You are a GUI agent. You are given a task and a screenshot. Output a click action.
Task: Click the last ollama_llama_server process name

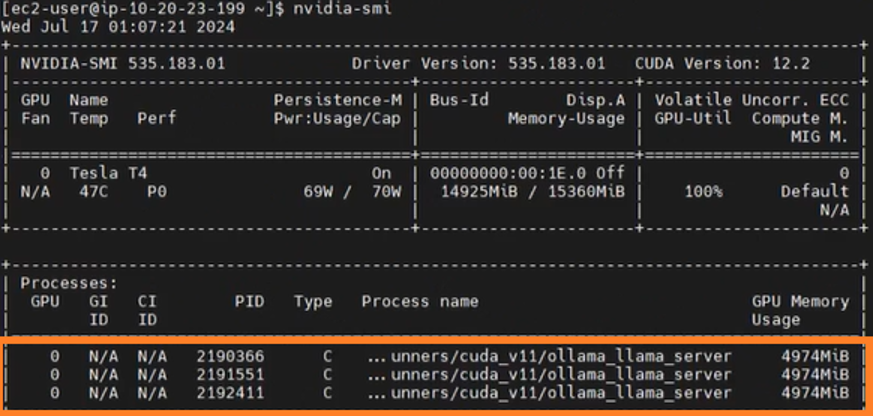[549, 393]
